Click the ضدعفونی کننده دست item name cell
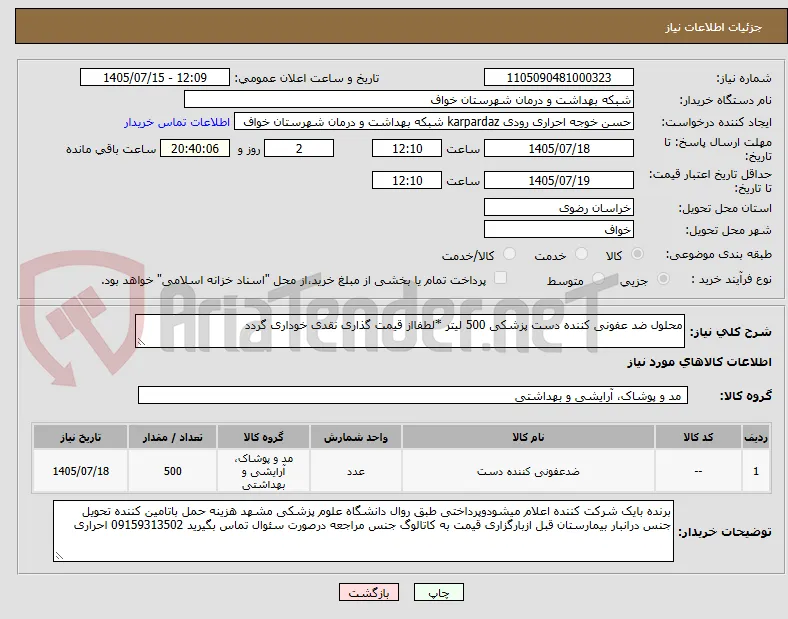 pos(528,471)
